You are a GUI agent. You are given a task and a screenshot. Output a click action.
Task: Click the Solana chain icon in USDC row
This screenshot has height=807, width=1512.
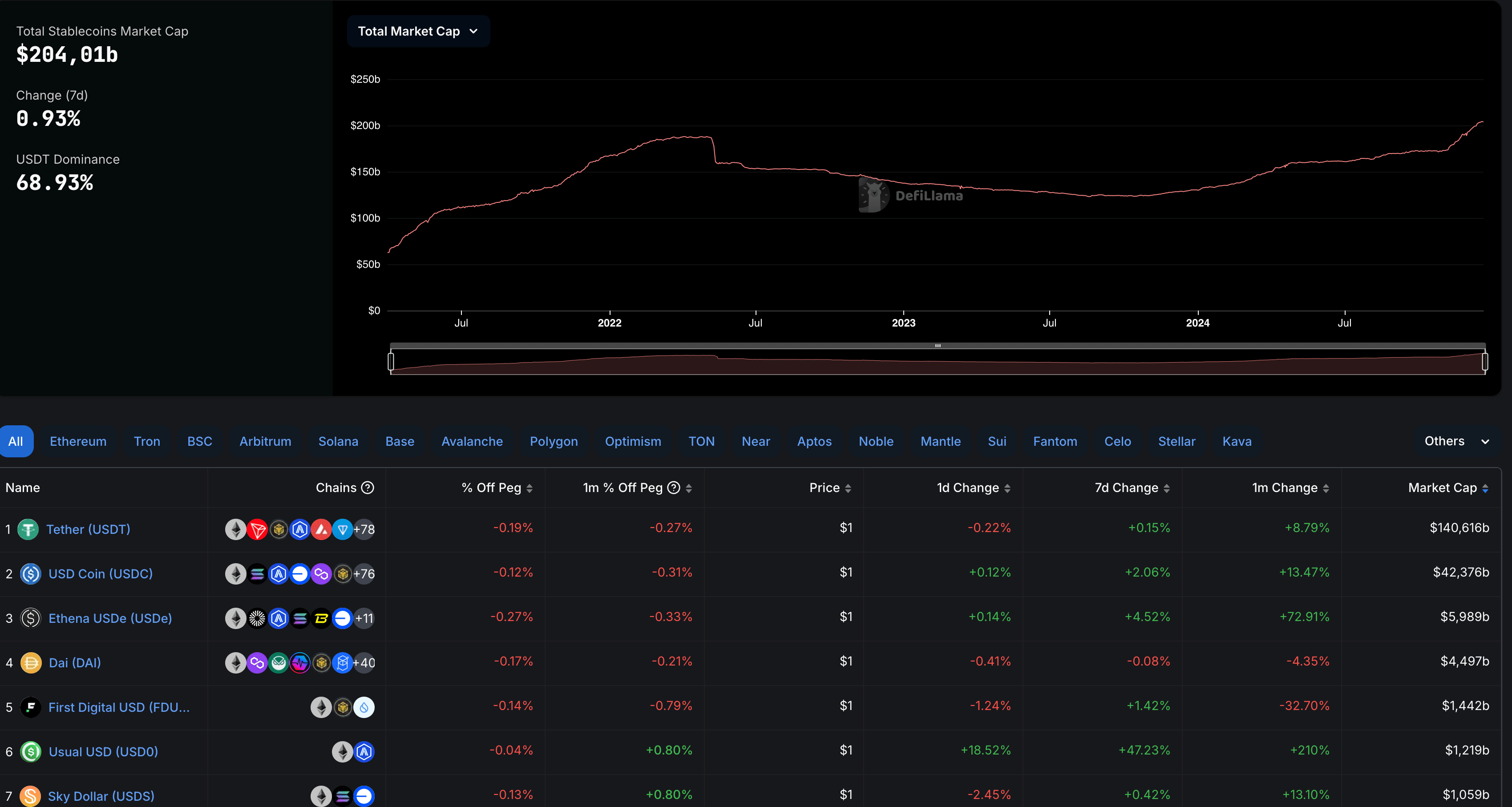click(257, 573)
